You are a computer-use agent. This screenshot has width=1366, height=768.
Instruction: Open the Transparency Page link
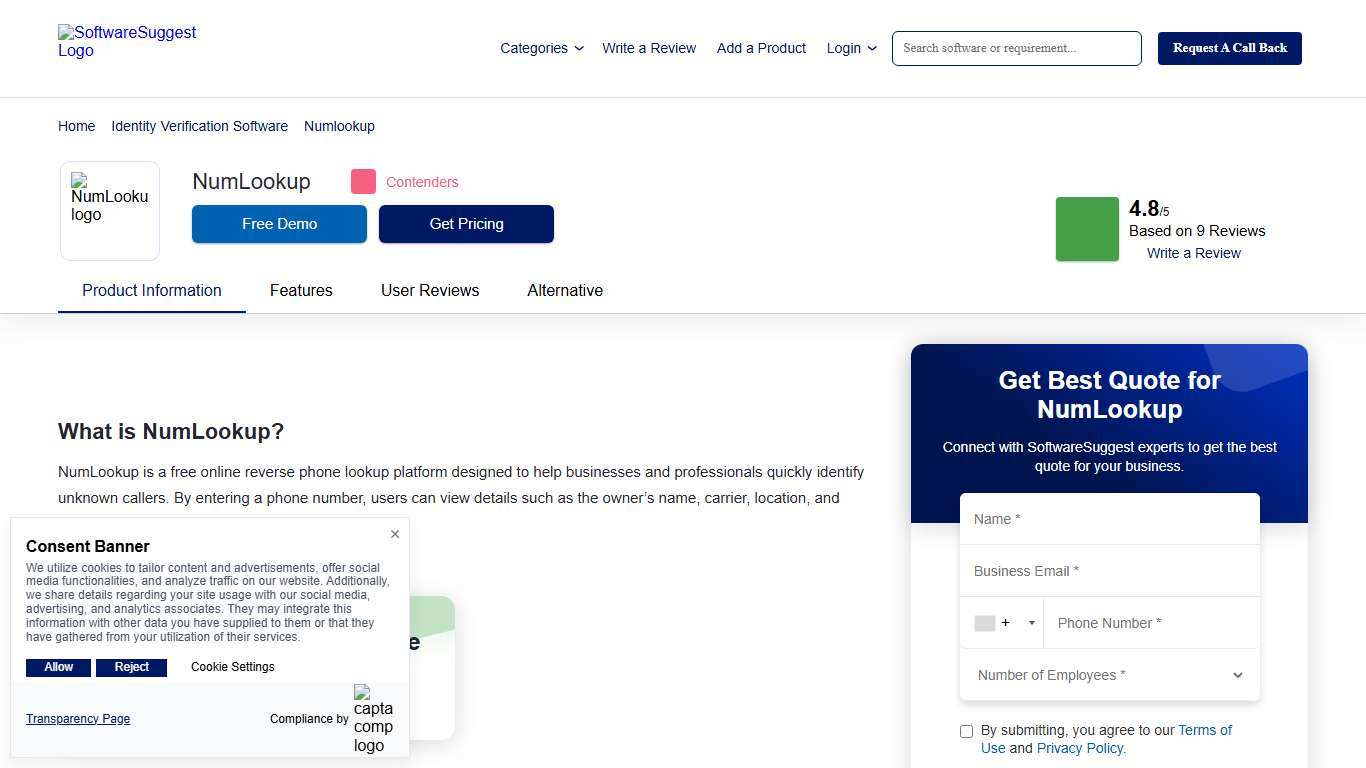click(x=77, y=719)
